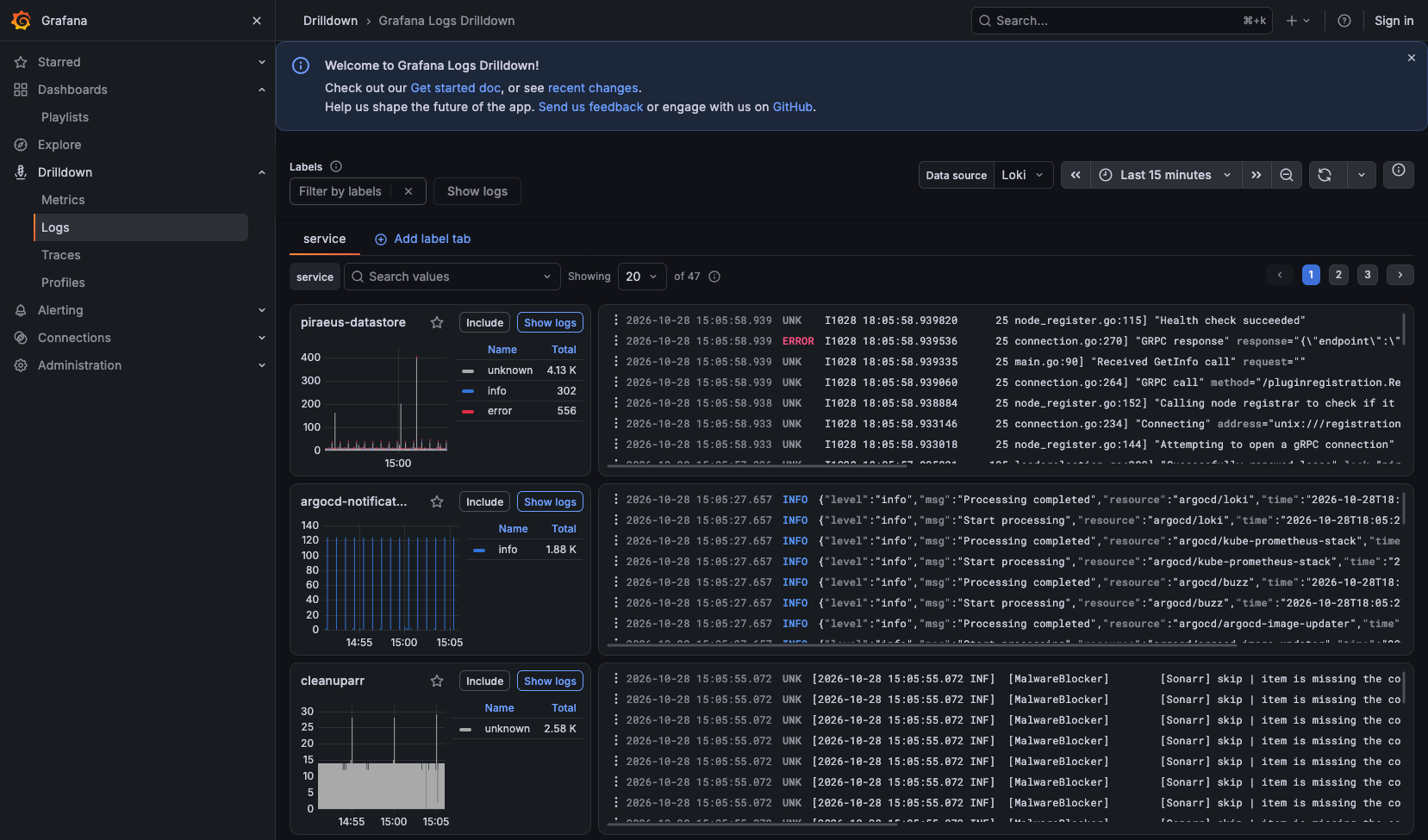This screenshot has width=1428, height=840.
Task: Click the Sign in link
Action: 1394,21
